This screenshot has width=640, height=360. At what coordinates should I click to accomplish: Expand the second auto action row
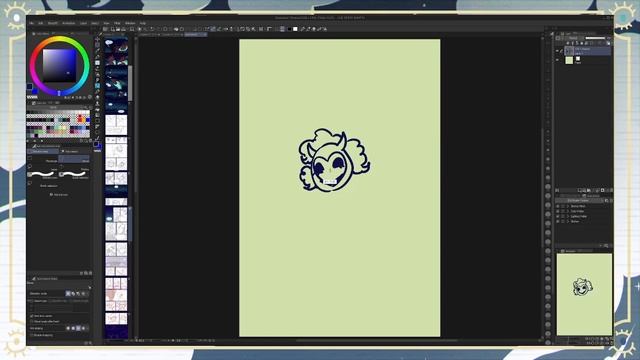point(568,211)
